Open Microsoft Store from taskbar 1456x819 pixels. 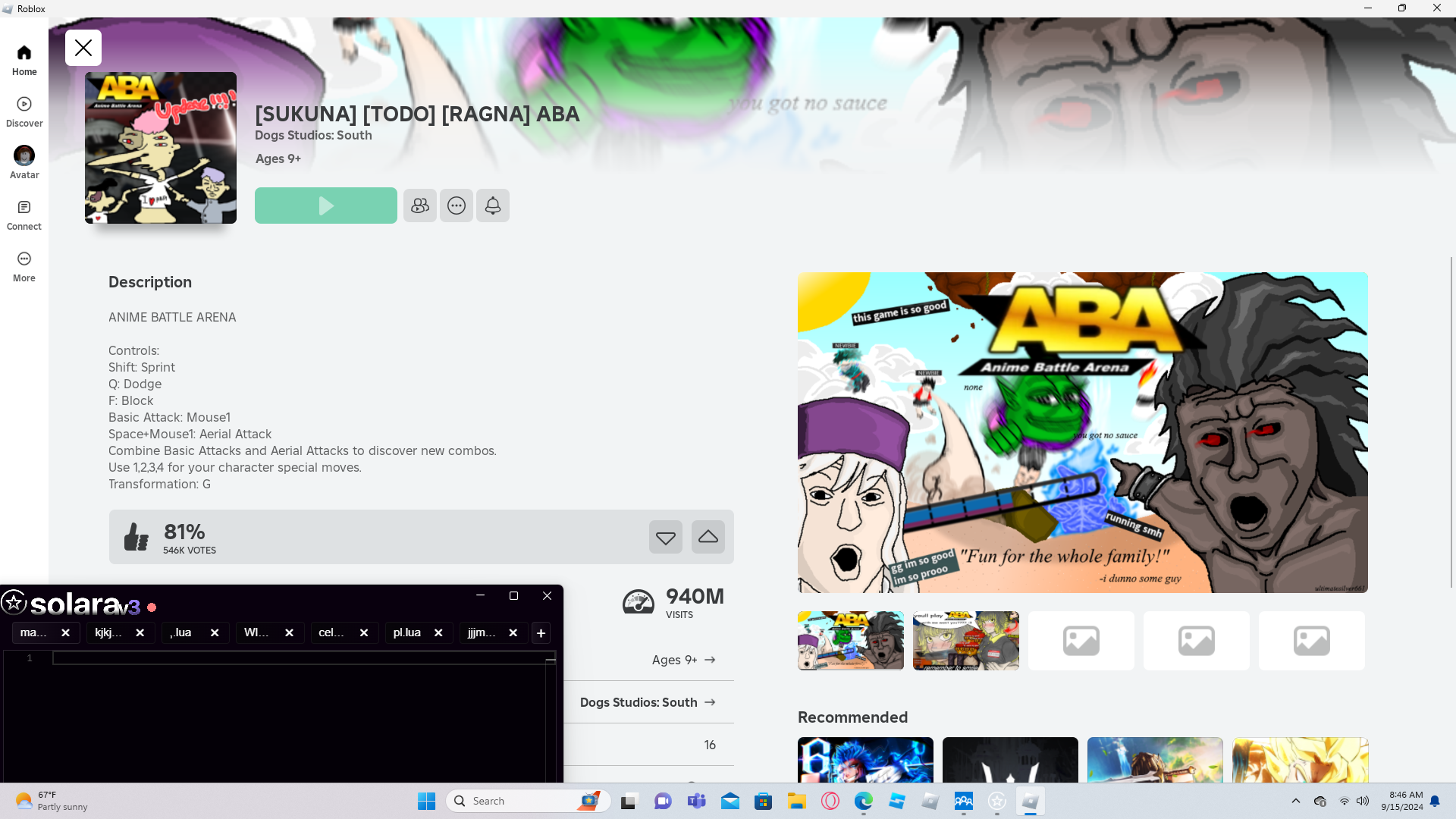point(764,801)
